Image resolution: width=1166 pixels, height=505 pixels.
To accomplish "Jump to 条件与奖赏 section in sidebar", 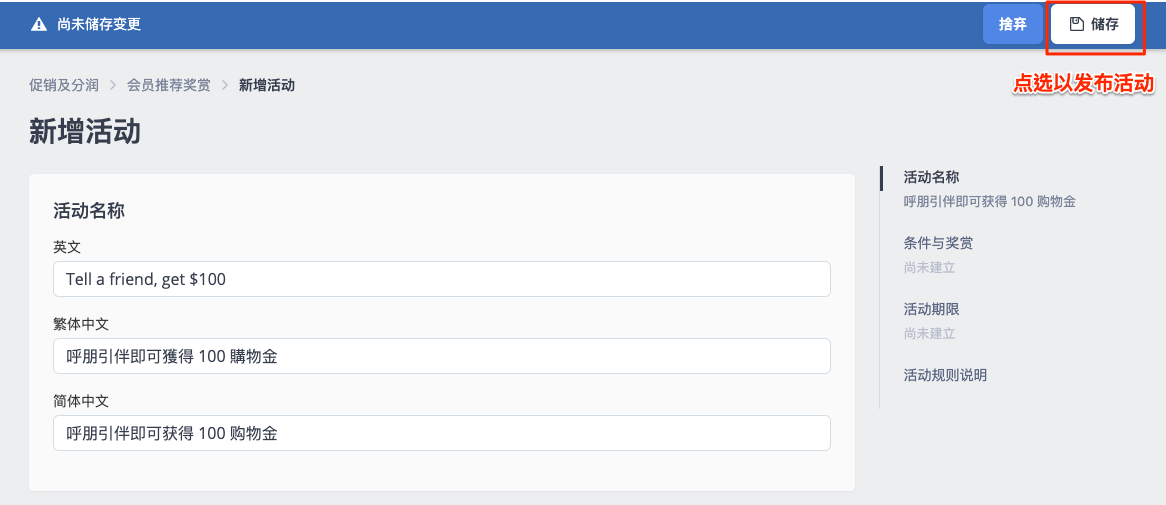I will tap(938, 243).
